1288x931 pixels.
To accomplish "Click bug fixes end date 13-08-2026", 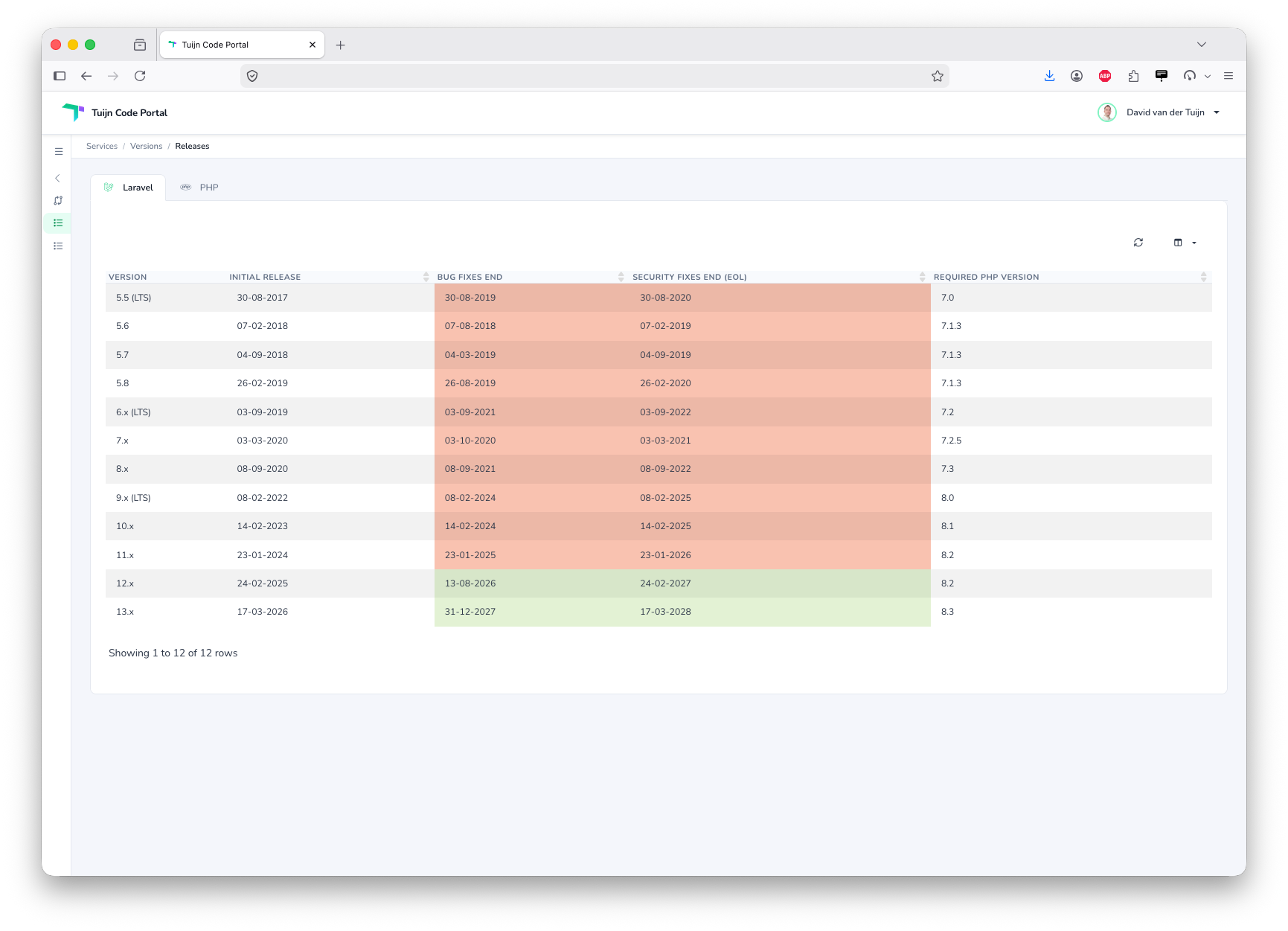I will click(x=470, y=583).
